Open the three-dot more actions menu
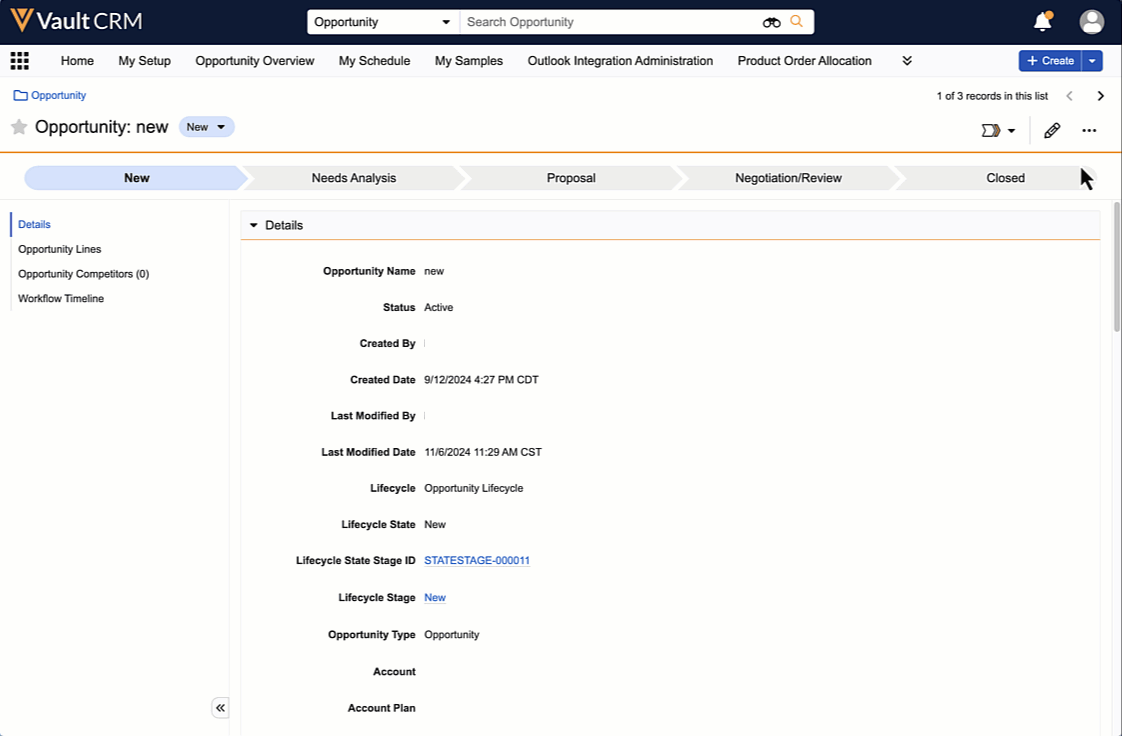 1089,131
